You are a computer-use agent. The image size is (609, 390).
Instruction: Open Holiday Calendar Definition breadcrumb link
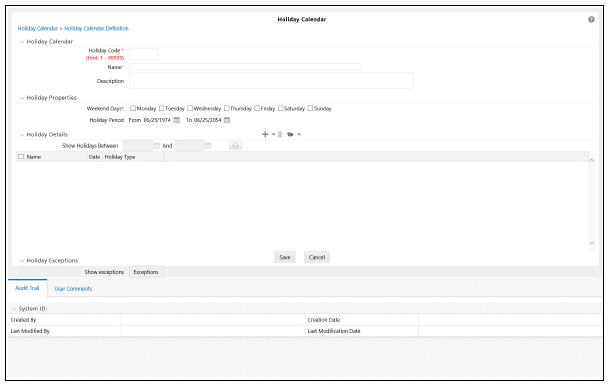pyautogui.click(x=96, y=28)
